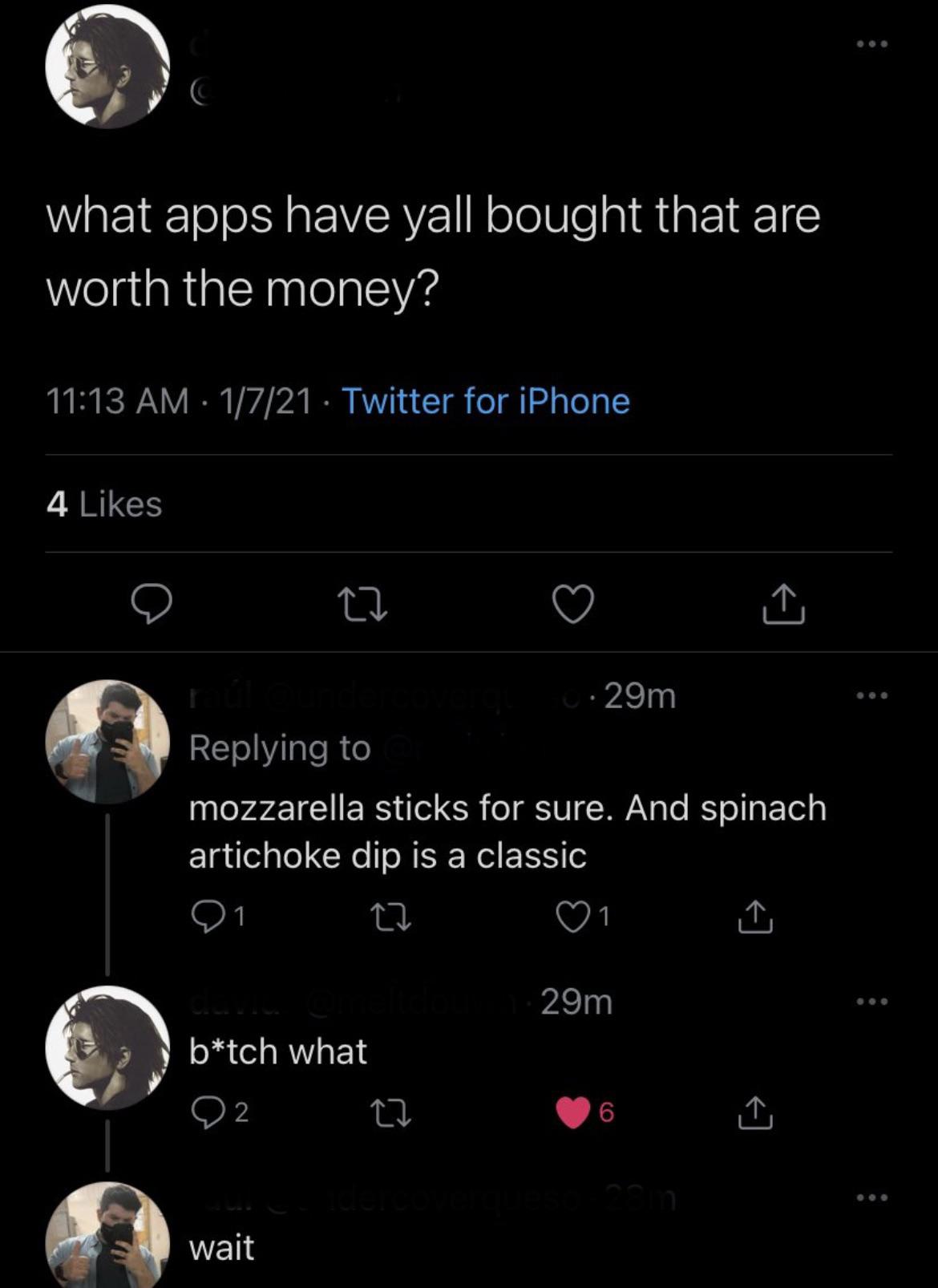Share the "b*tch what" tweet
The height and width of the screenshot is (1288, 938).
tap(754, 1112)
